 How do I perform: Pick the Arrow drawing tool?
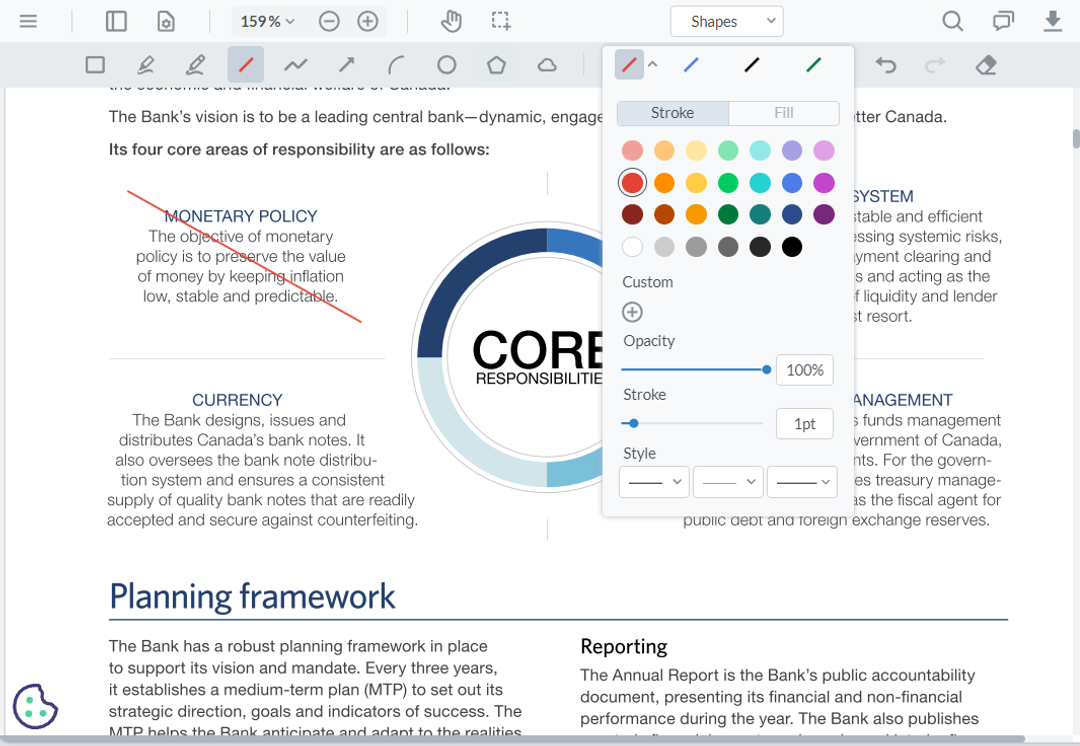click(346, 64)
